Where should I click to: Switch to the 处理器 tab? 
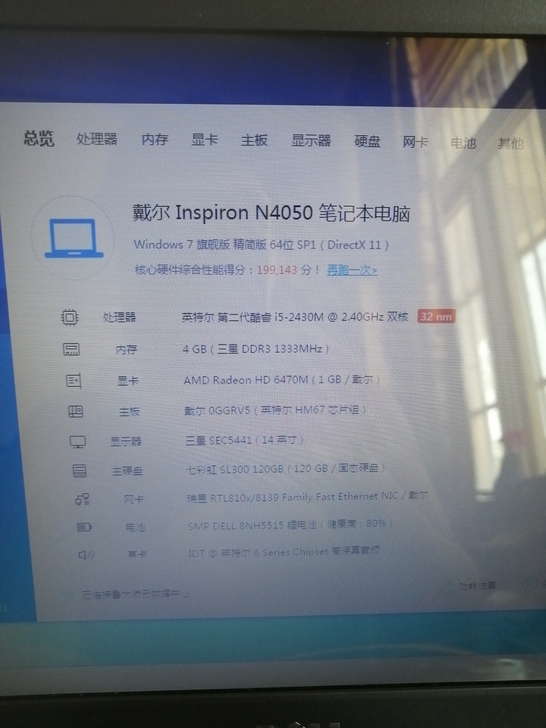pos(97,139)
